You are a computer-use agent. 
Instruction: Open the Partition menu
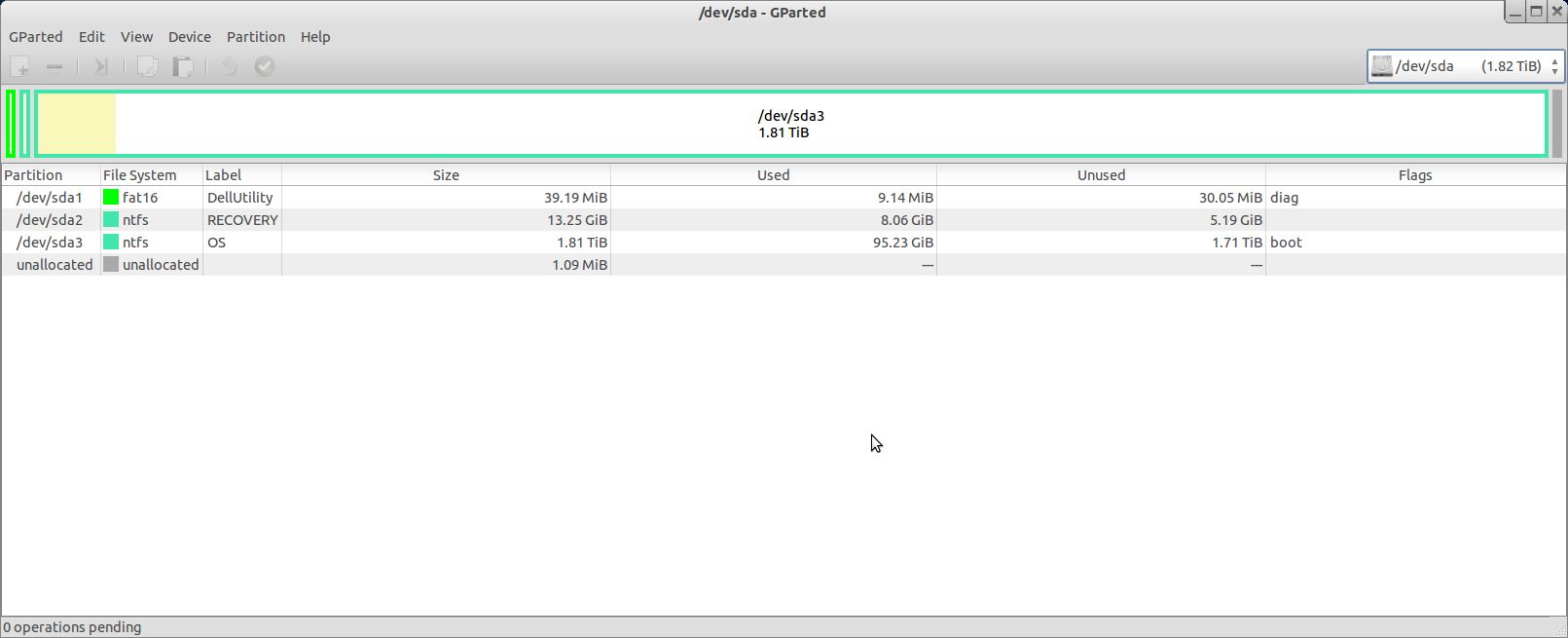pyautogui.click(x=256, y=37)
